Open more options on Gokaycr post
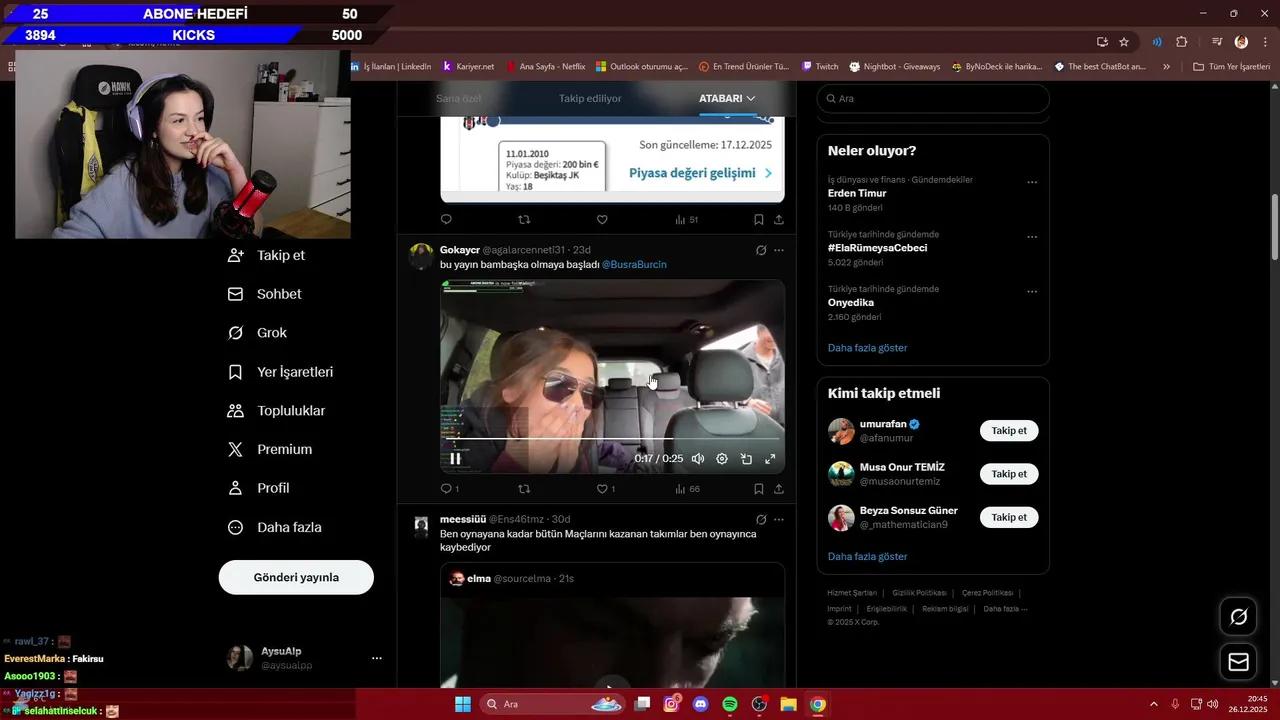 tap(779, 250)
